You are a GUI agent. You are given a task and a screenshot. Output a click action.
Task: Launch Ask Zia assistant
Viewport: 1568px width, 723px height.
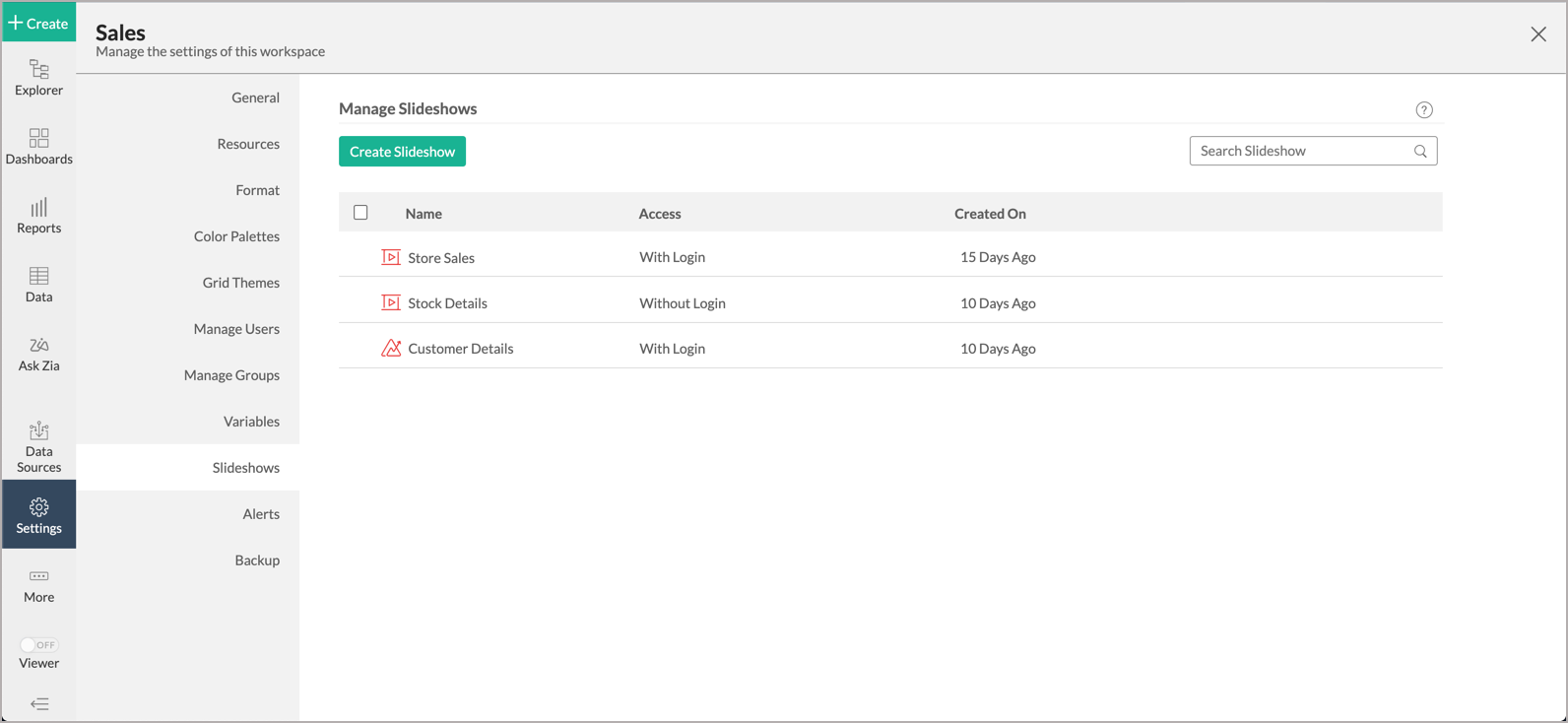pos(38,353)
